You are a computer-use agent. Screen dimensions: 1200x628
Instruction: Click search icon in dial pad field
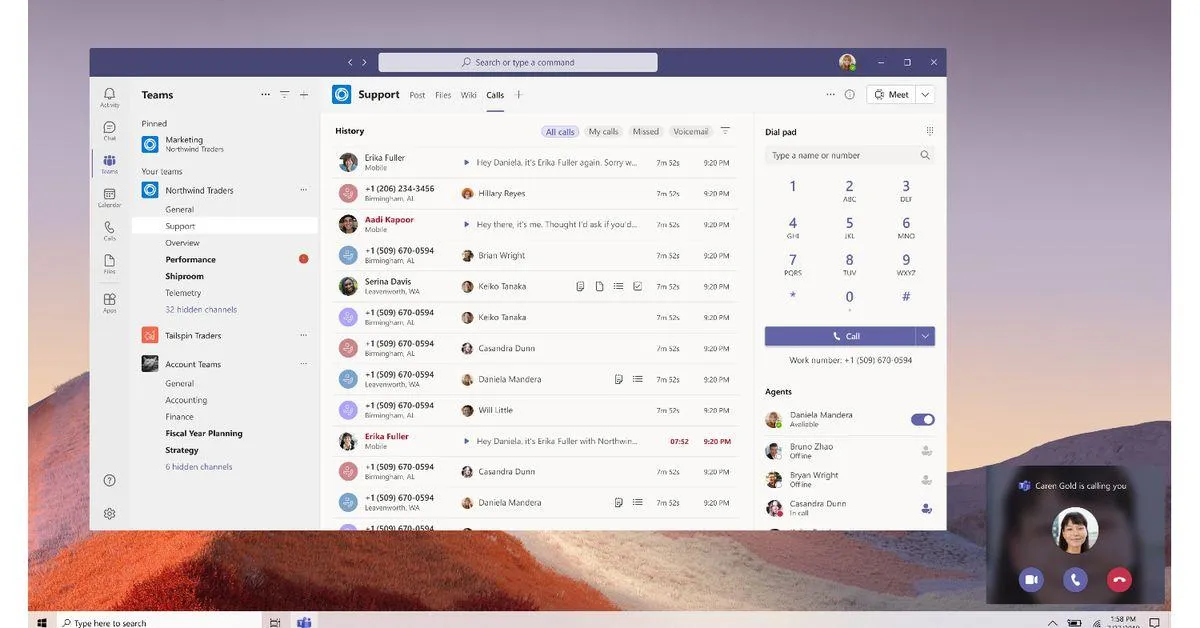tap(925, 155)
